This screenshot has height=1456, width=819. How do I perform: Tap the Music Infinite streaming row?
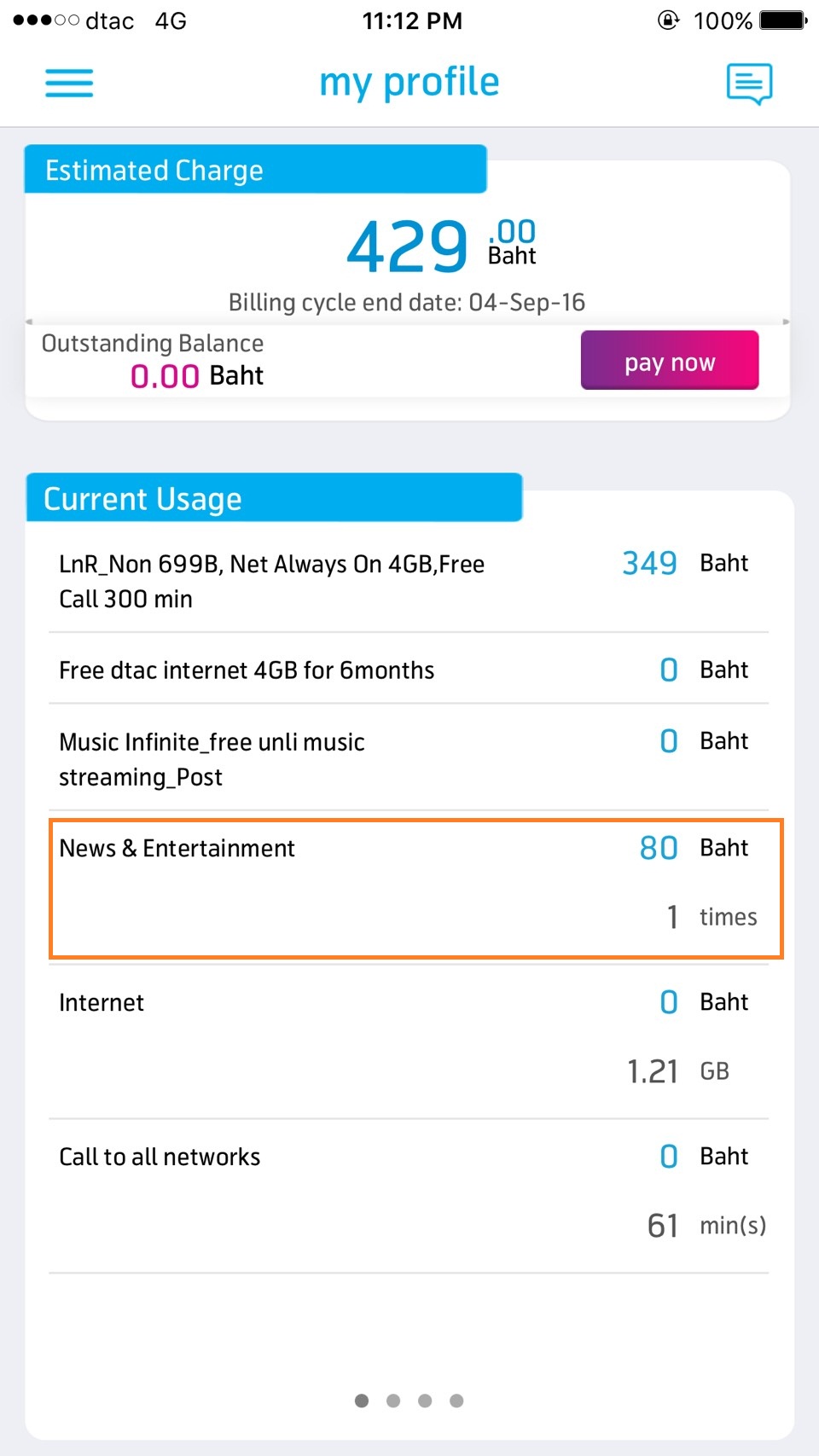409,759
